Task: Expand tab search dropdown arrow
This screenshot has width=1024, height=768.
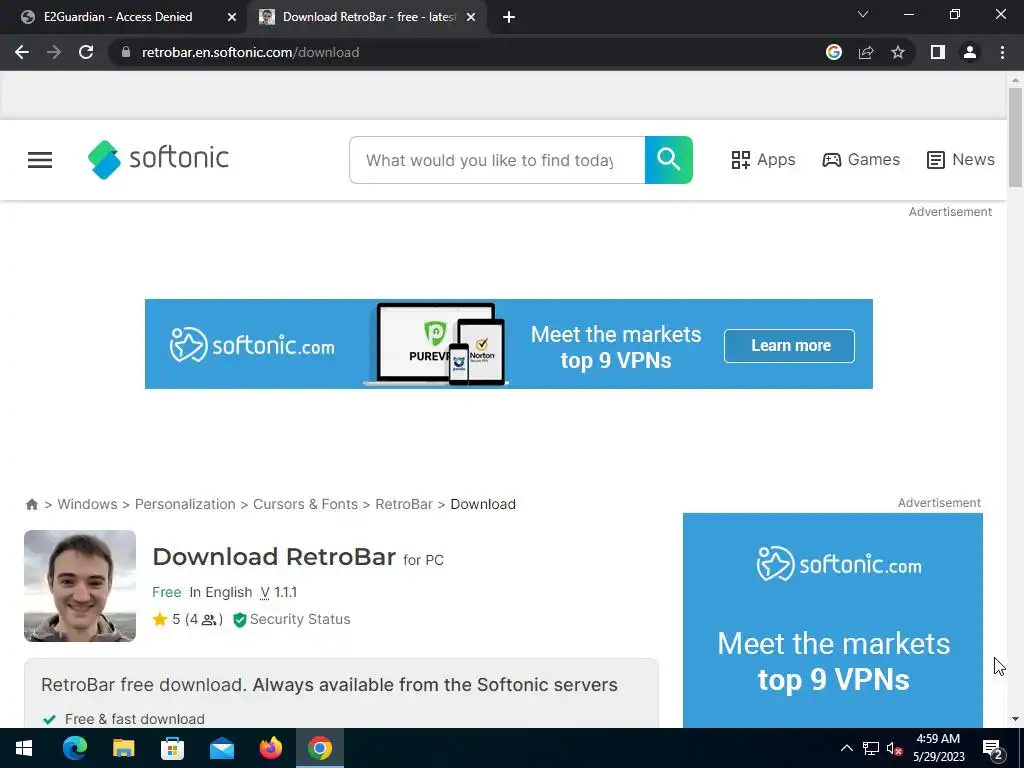Action: (863, 14)
